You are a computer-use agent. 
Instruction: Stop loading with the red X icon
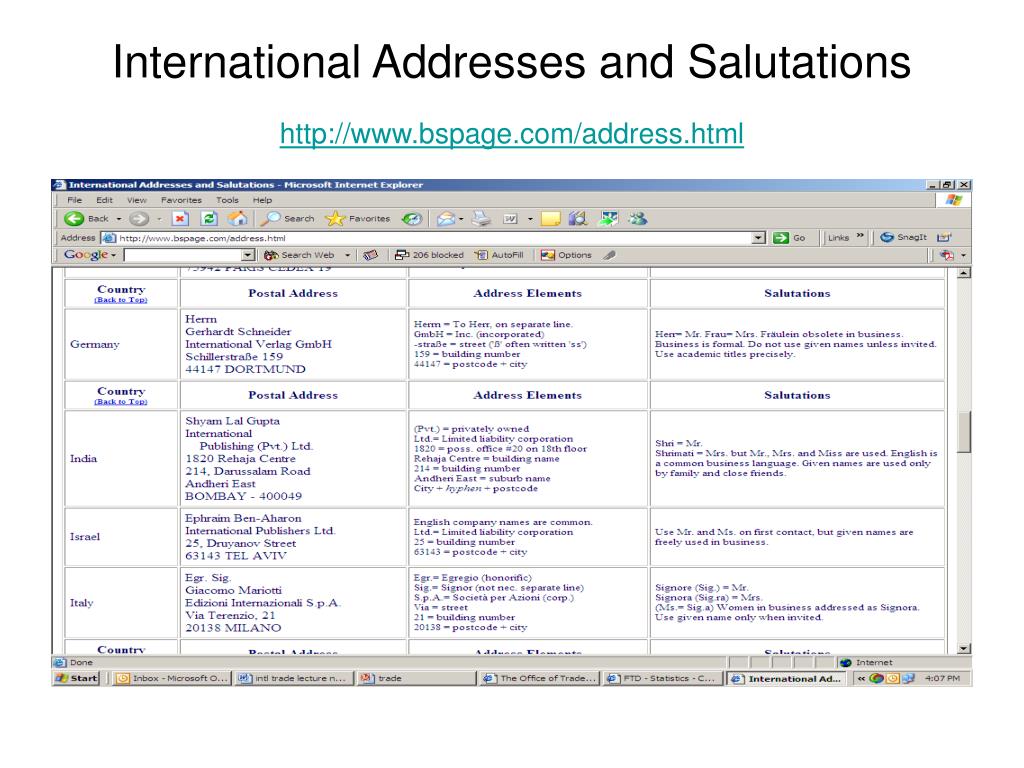(180, 219)
